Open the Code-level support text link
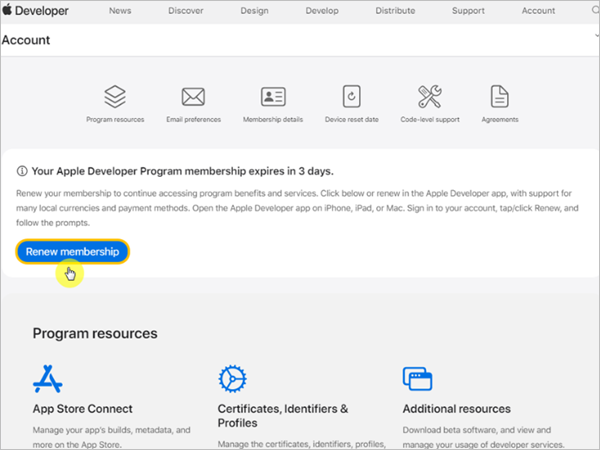Viewport: 600px width, 450px height. tap(430, 119)
